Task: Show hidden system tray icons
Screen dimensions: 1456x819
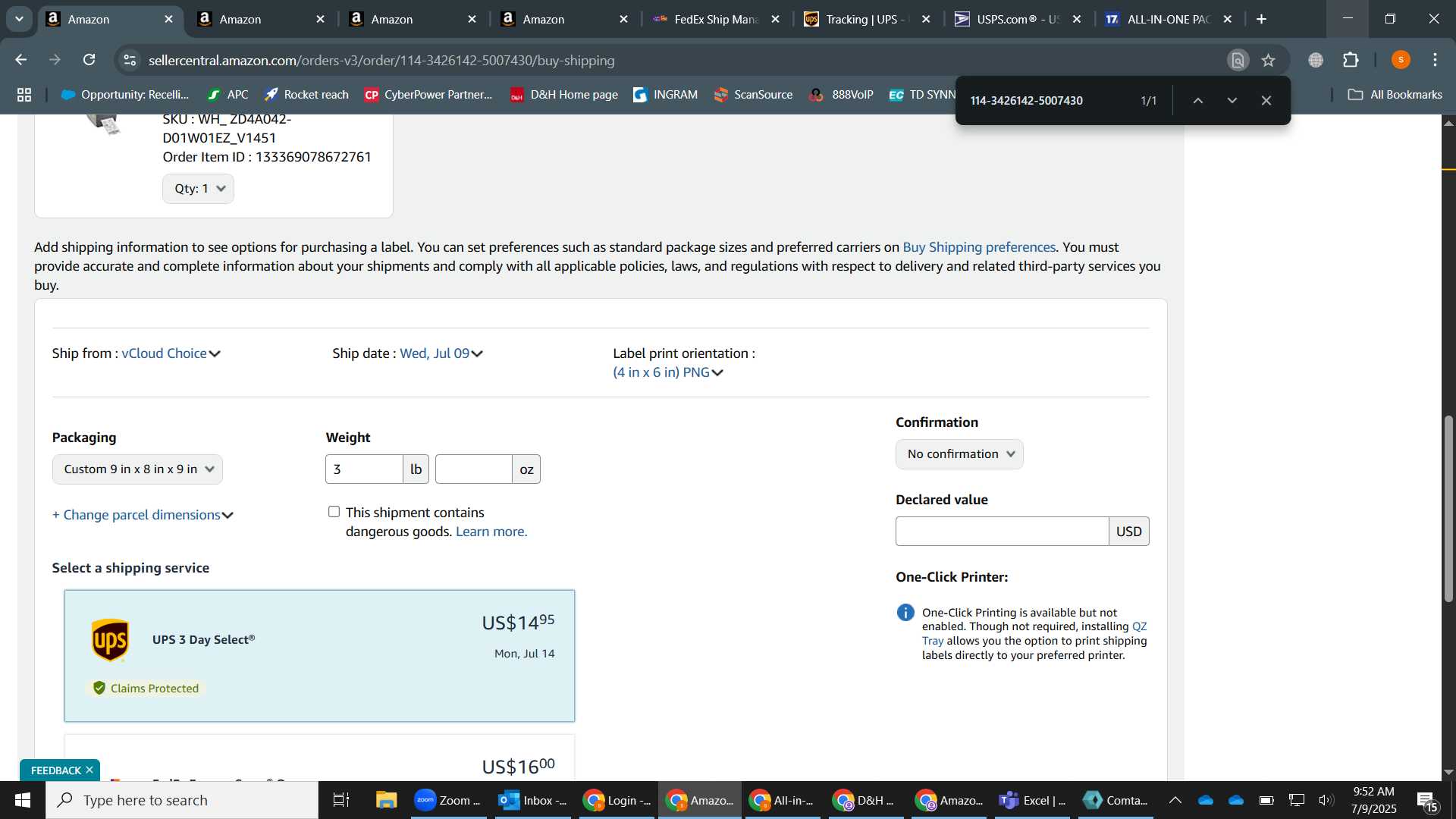Action: (1175, 800)
